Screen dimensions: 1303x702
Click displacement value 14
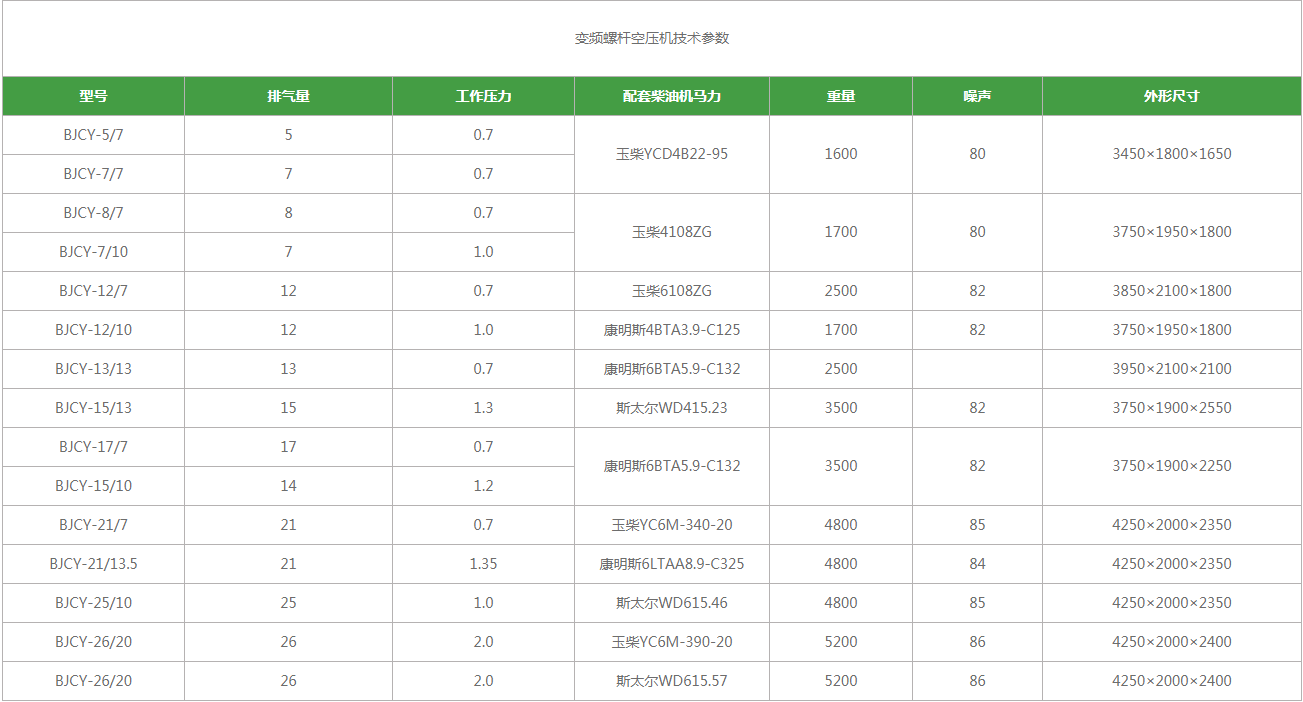pos(288,486)
